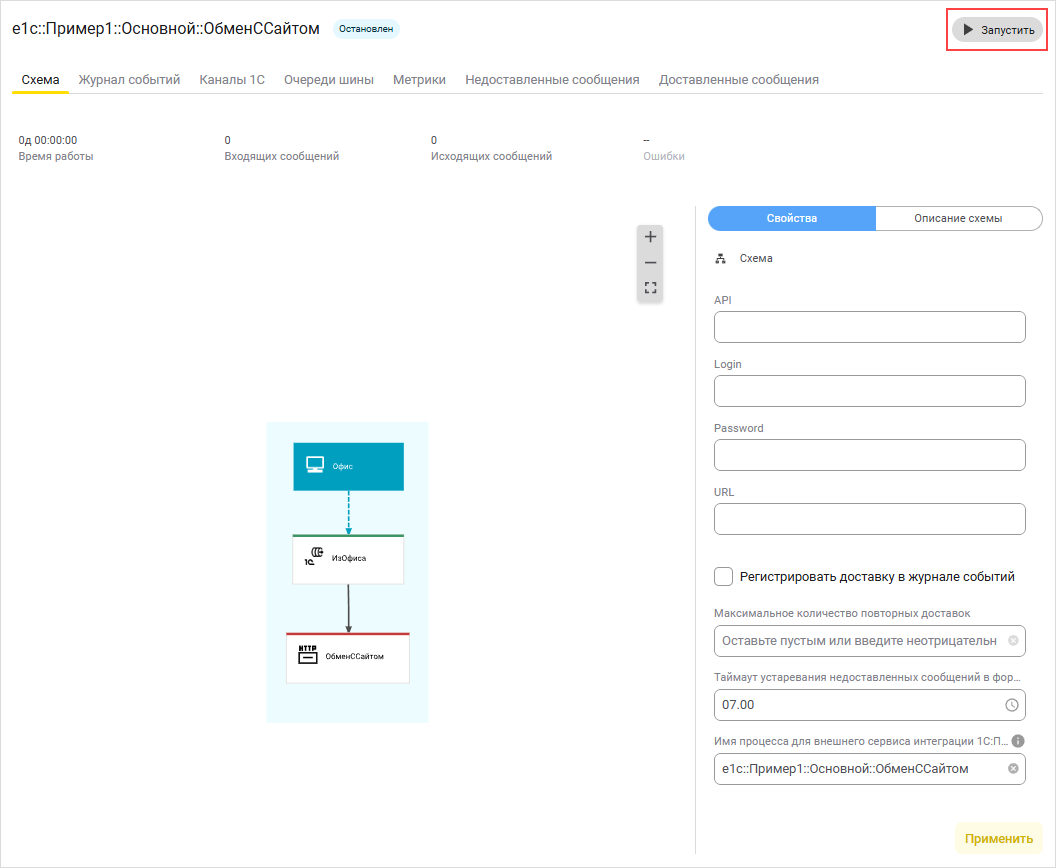Open the Журнал событий tab
Screen dimensions: 1056x868
point(129,80)
